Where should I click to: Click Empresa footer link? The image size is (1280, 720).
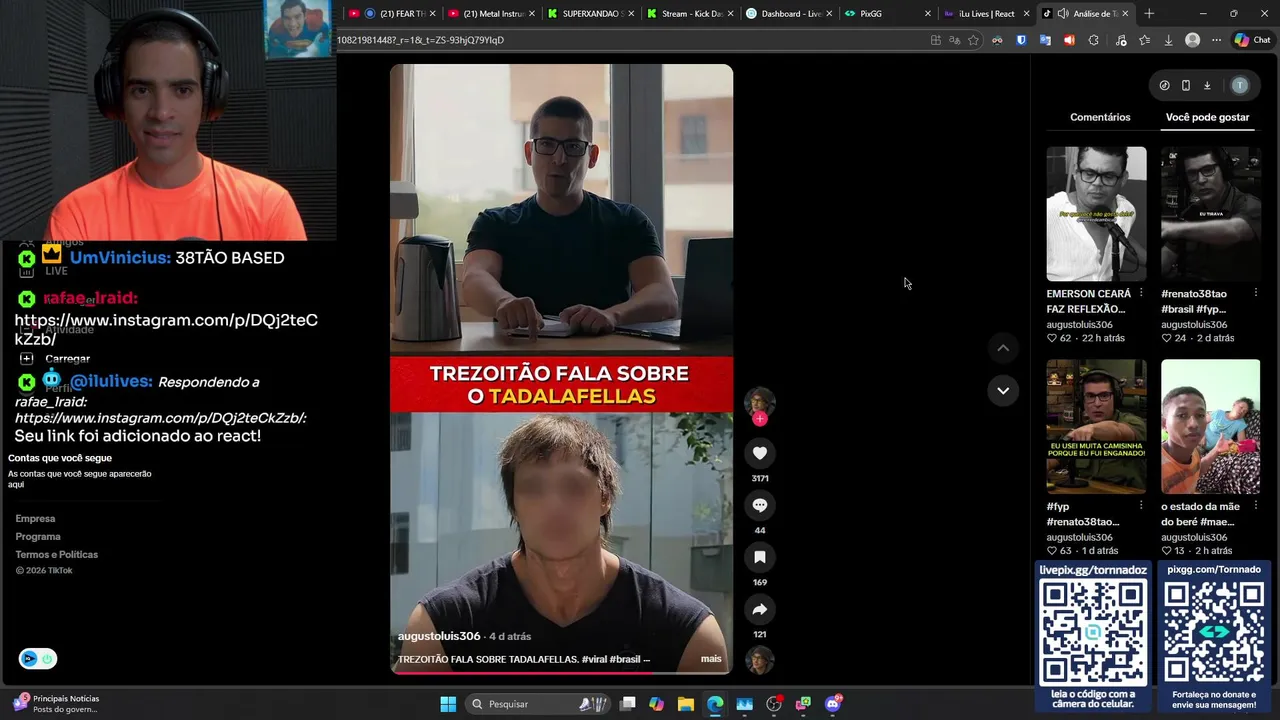(x=35, y=518)
